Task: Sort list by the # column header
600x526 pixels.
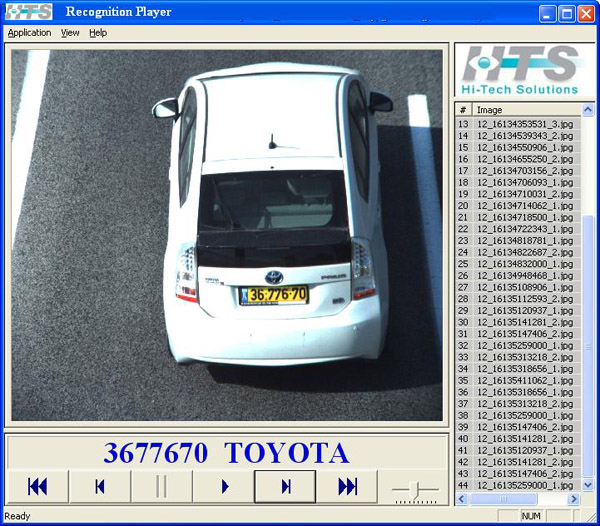Action: click(x=463, y=110)
